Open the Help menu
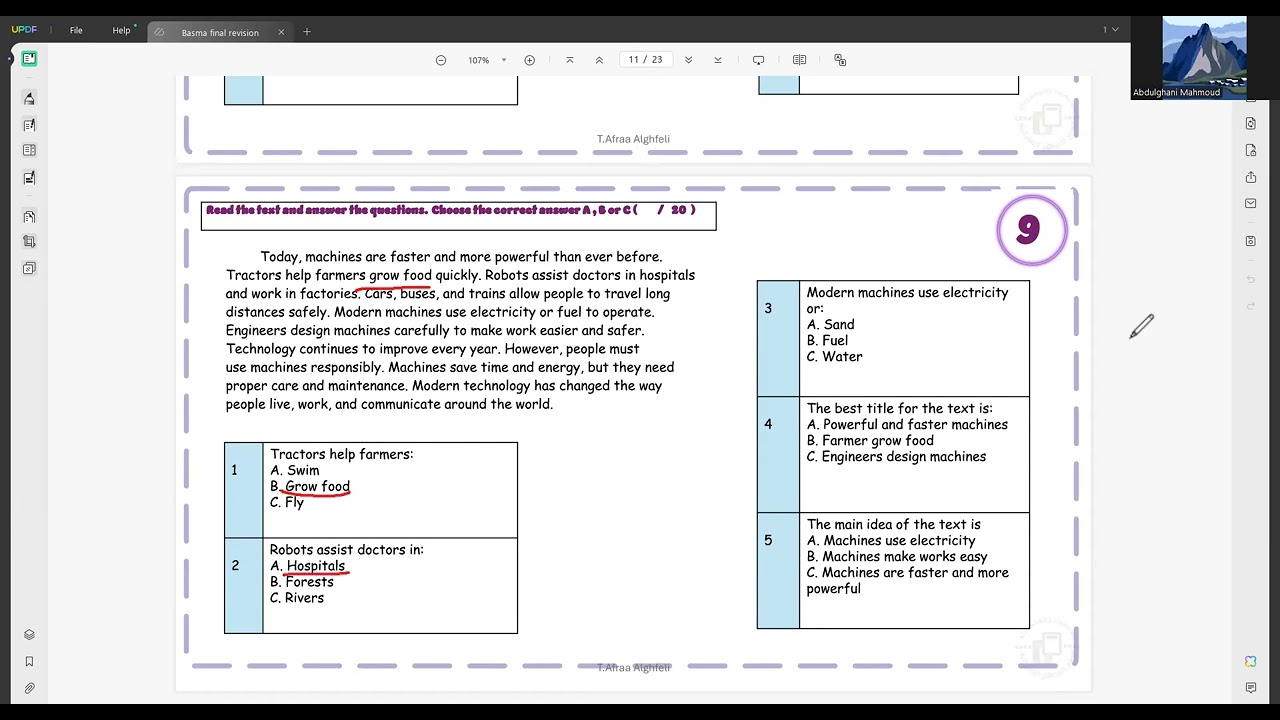The width and height of the screenshot is (1280, 720). (x=121, y=30)
